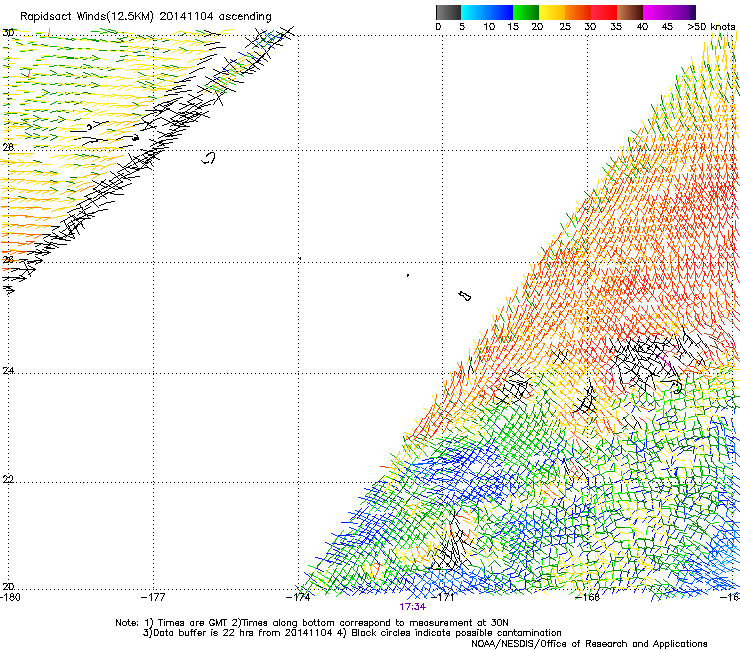Click the green 15-20 knots legend swatch
740x650 pixels.
(x=526, y=12)
